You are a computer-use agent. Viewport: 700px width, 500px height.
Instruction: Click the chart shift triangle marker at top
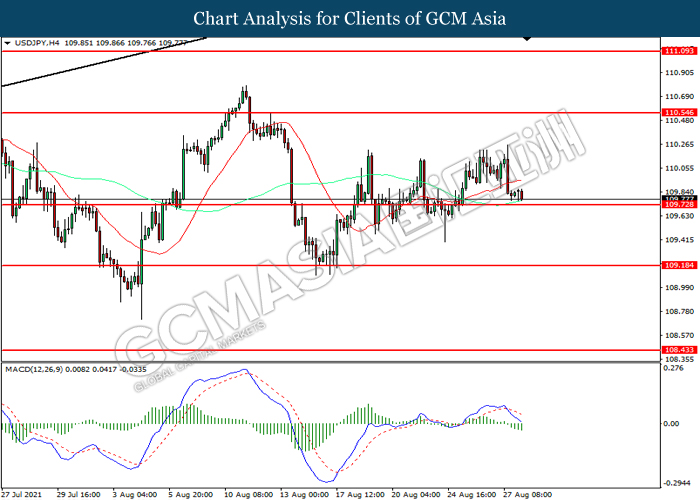(527, 39)
